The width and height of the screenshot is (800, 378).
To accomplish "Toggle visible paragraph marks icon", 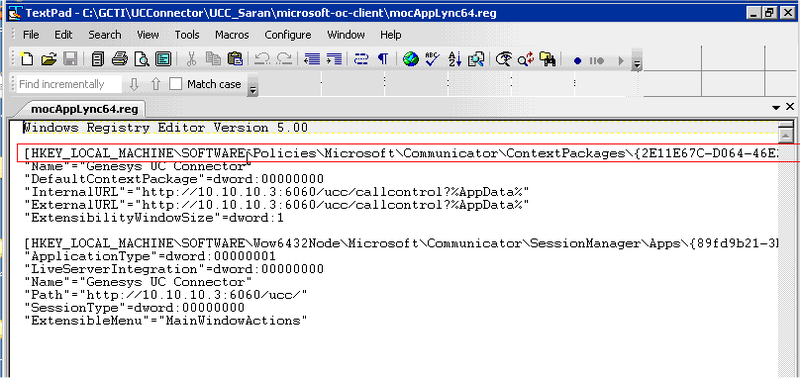I will coord(383,60).
